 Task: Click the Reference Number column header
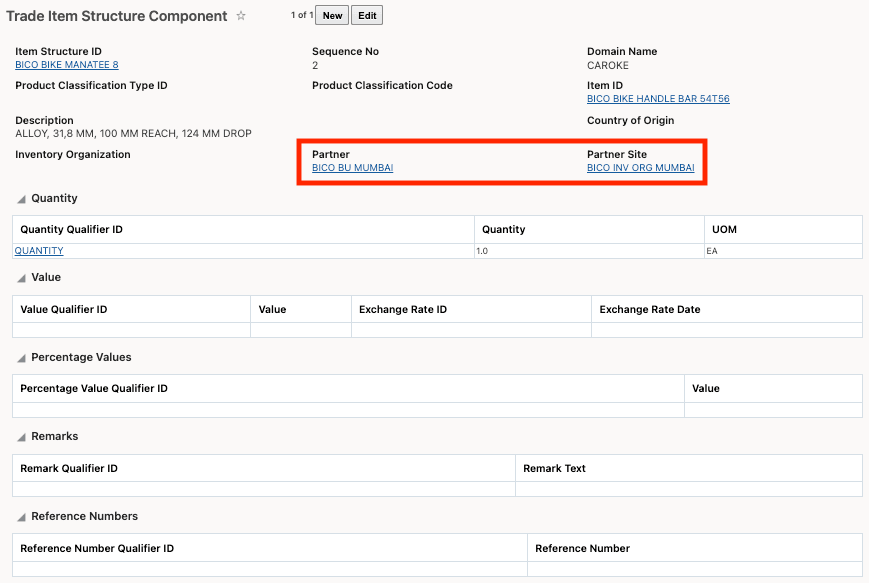tap(582, 549)
